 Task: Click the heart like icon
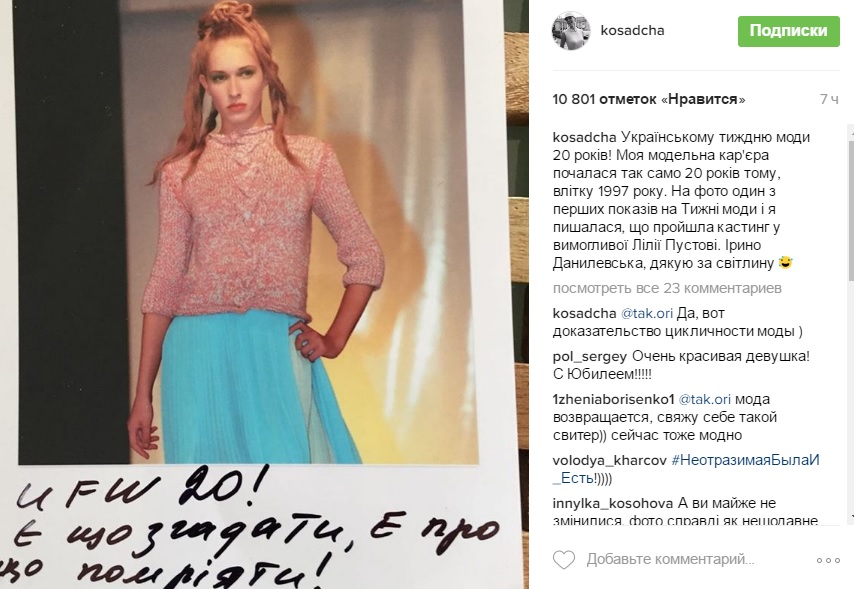564,560
